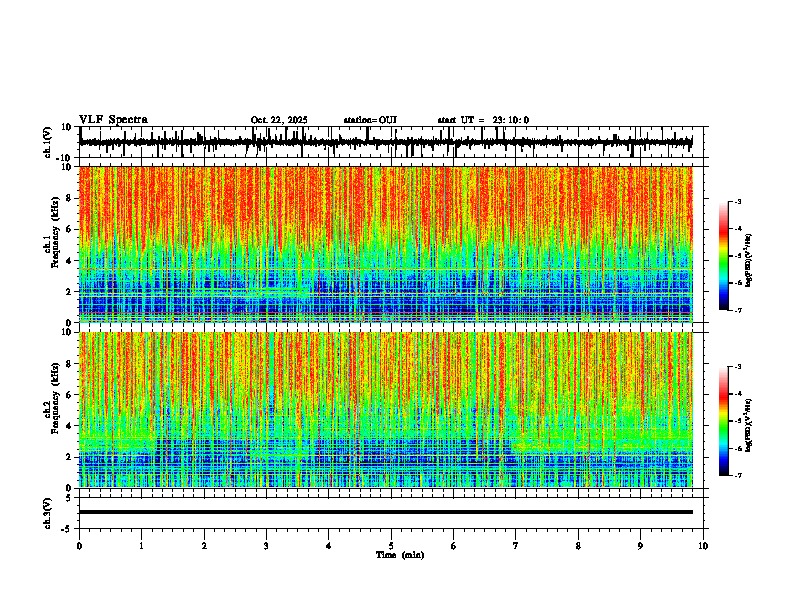Click the "ch.1(V)" waveform axis label
Image resolution: width=792 pixels, height=612 pixels.
coord(47,142)
